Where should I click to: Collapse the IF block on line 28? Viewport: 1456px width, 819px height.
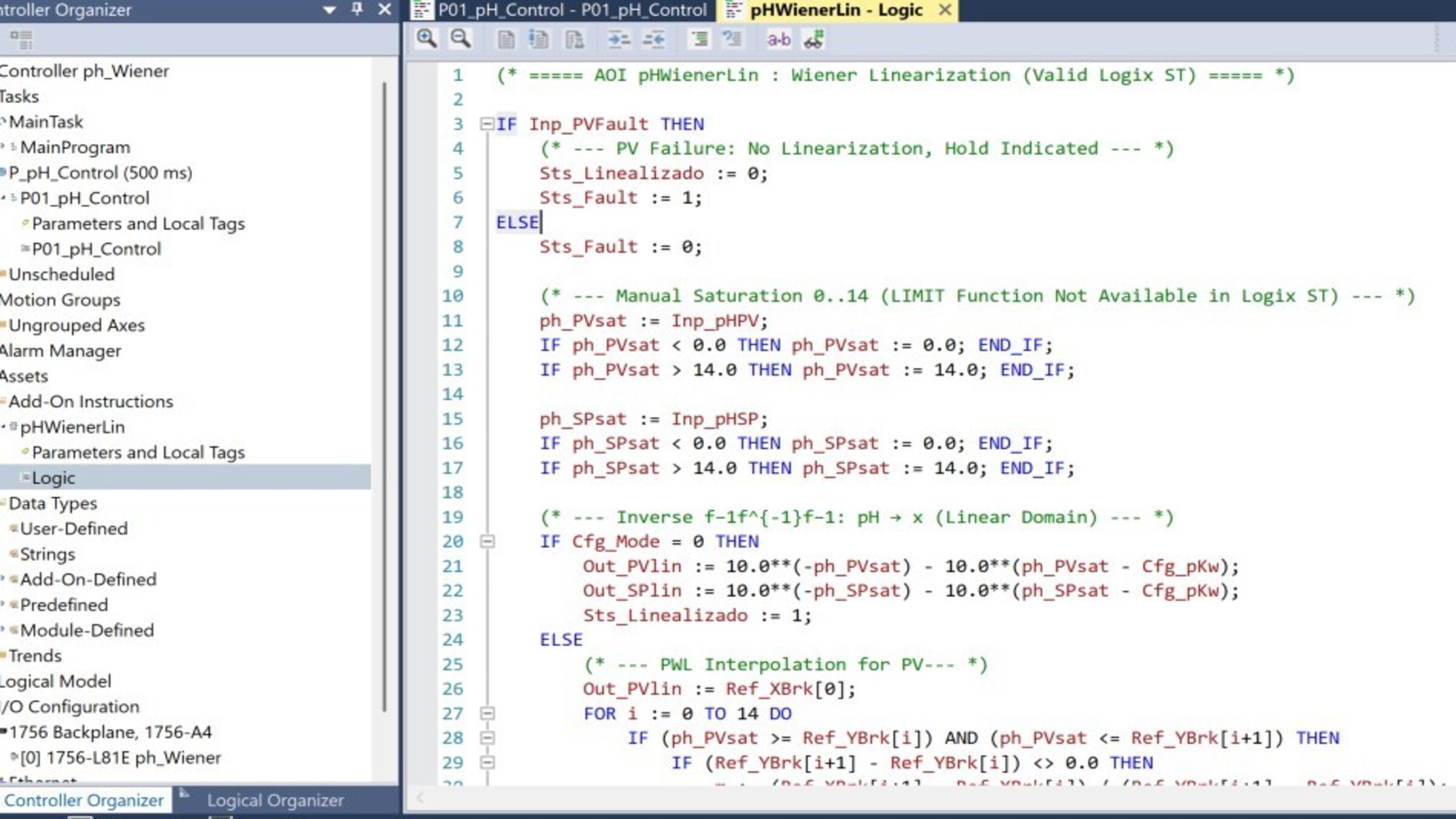[x=487, y=738]
